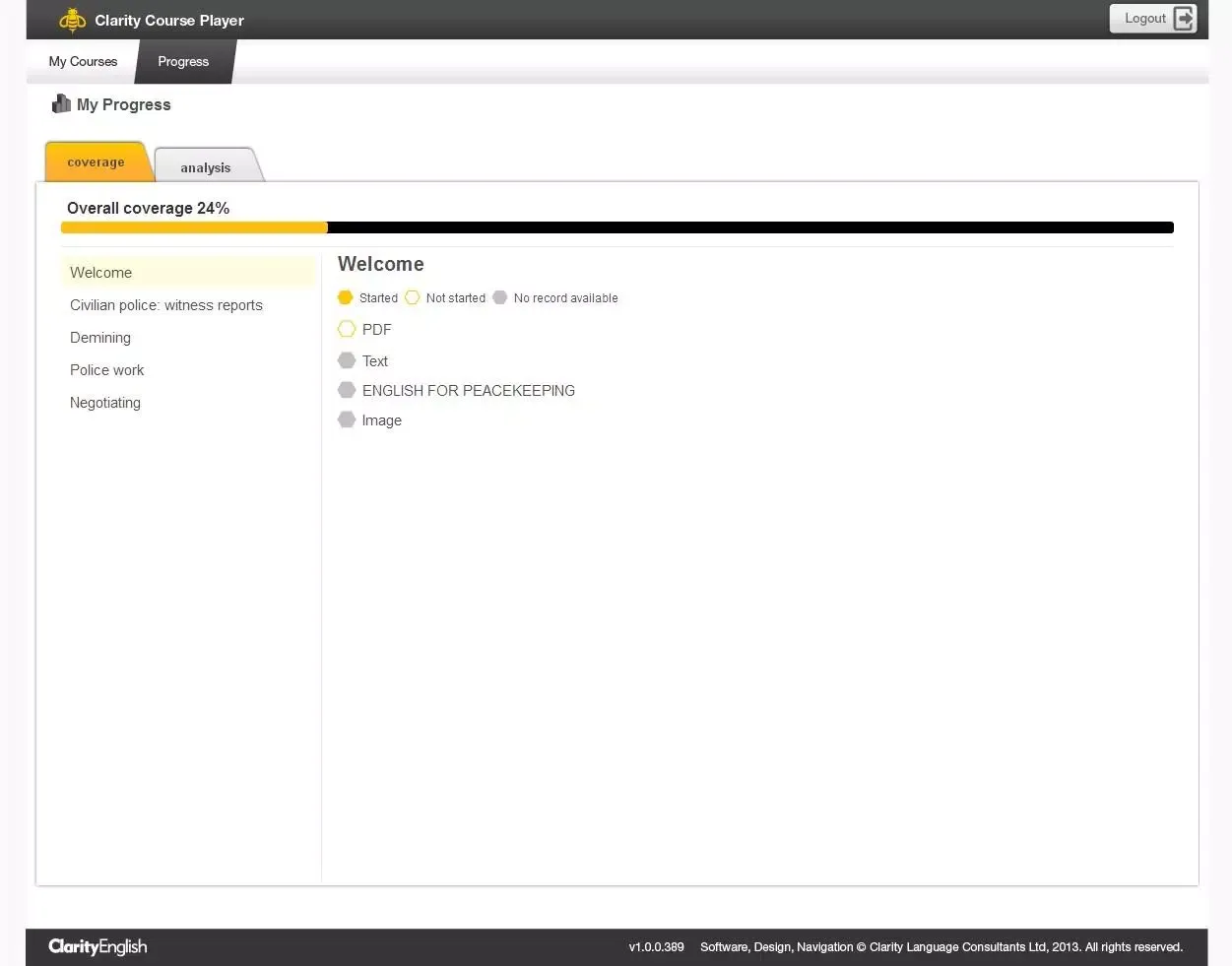Click the Not started legend hexagon
This screenshot has height=966, width=1232.
click(x=413, y=297)
